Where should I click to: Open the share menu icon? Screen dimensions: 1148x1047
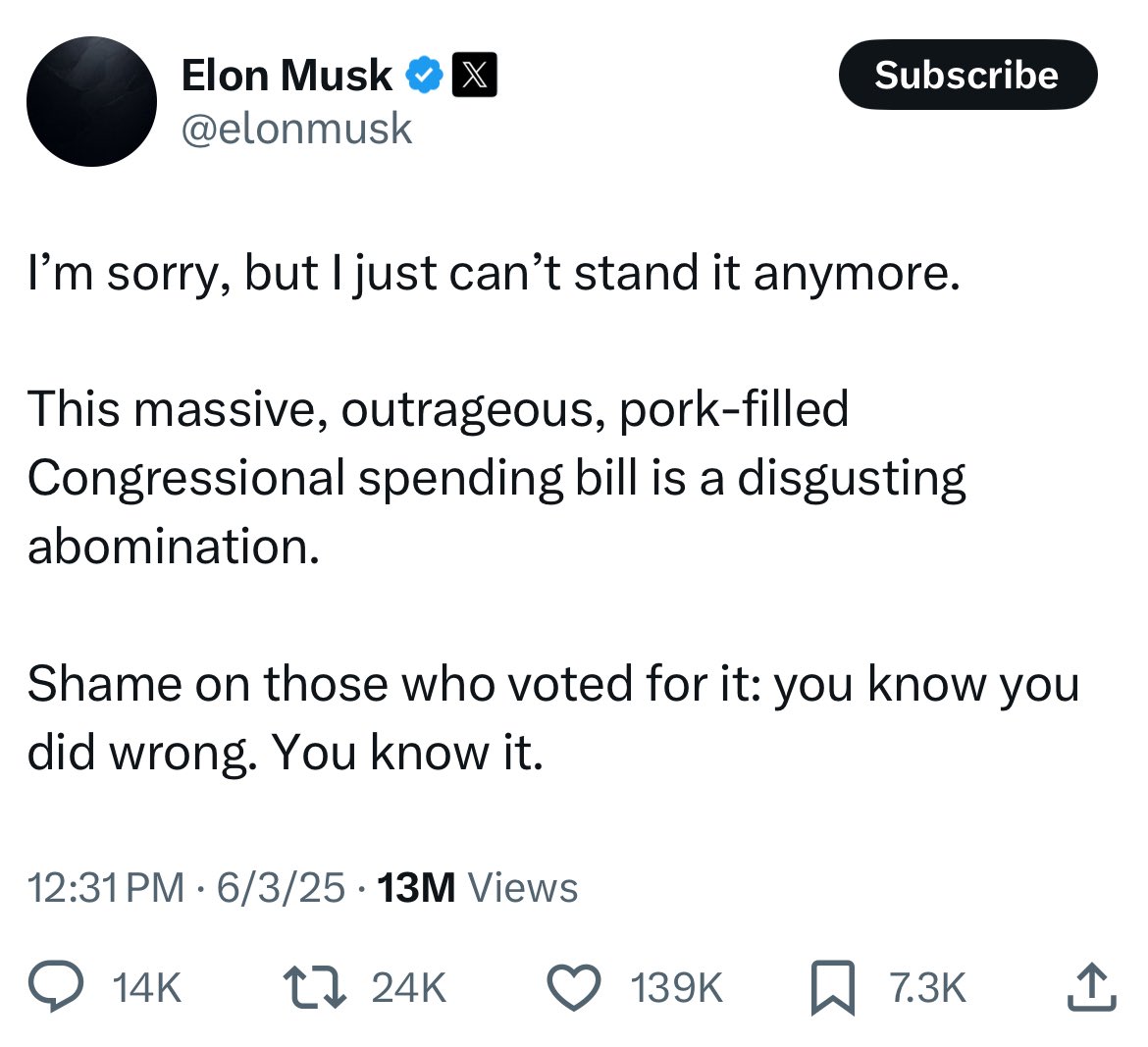1091,987
